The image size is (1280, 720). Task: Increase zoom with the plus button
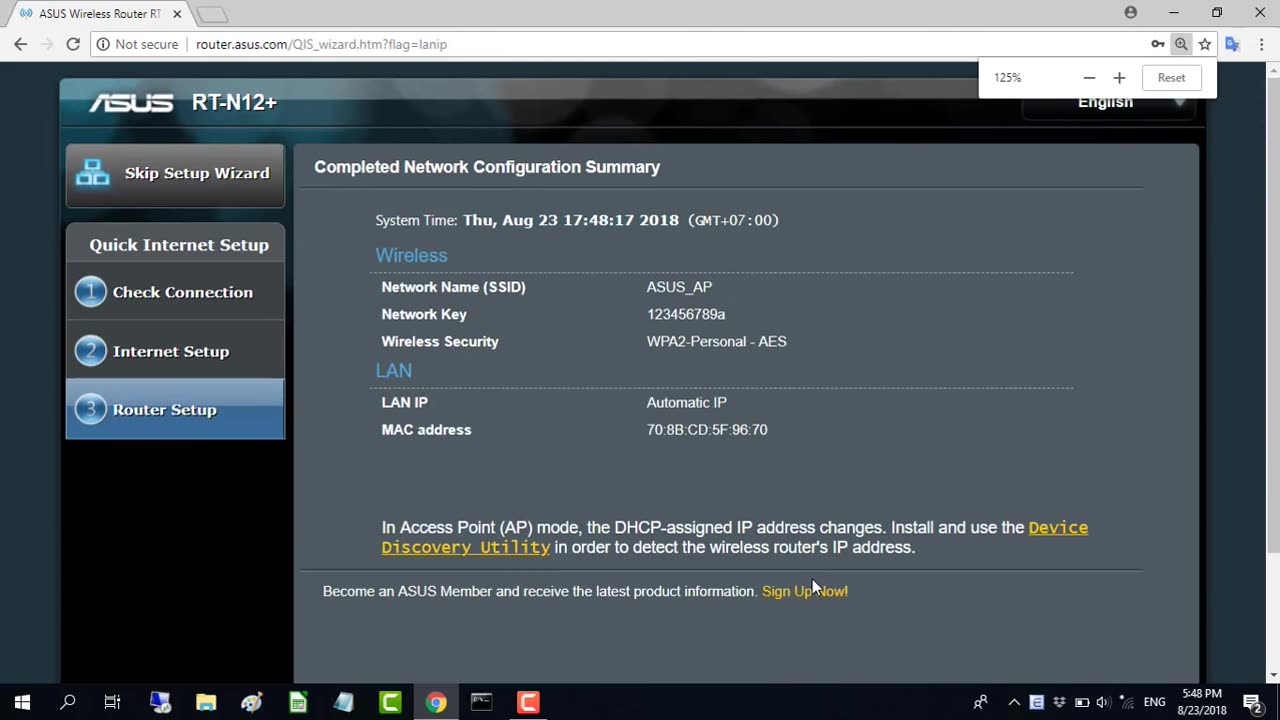[x=1119, y=78]
